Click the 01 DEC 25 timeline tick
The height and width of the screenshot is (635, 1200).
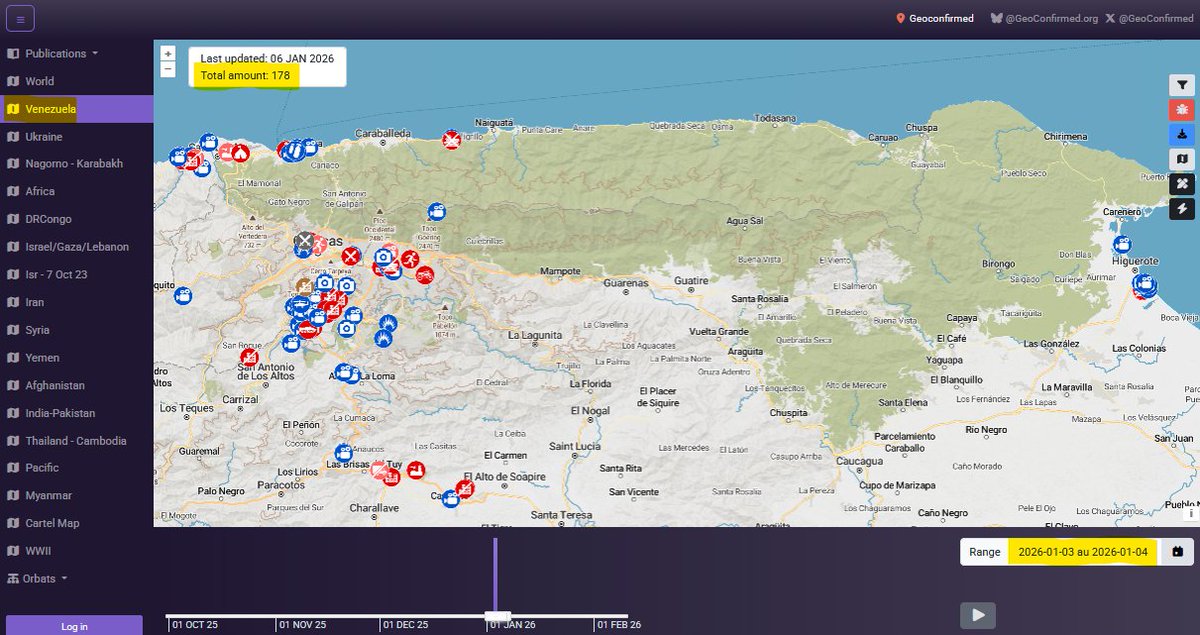click(405, 625)
